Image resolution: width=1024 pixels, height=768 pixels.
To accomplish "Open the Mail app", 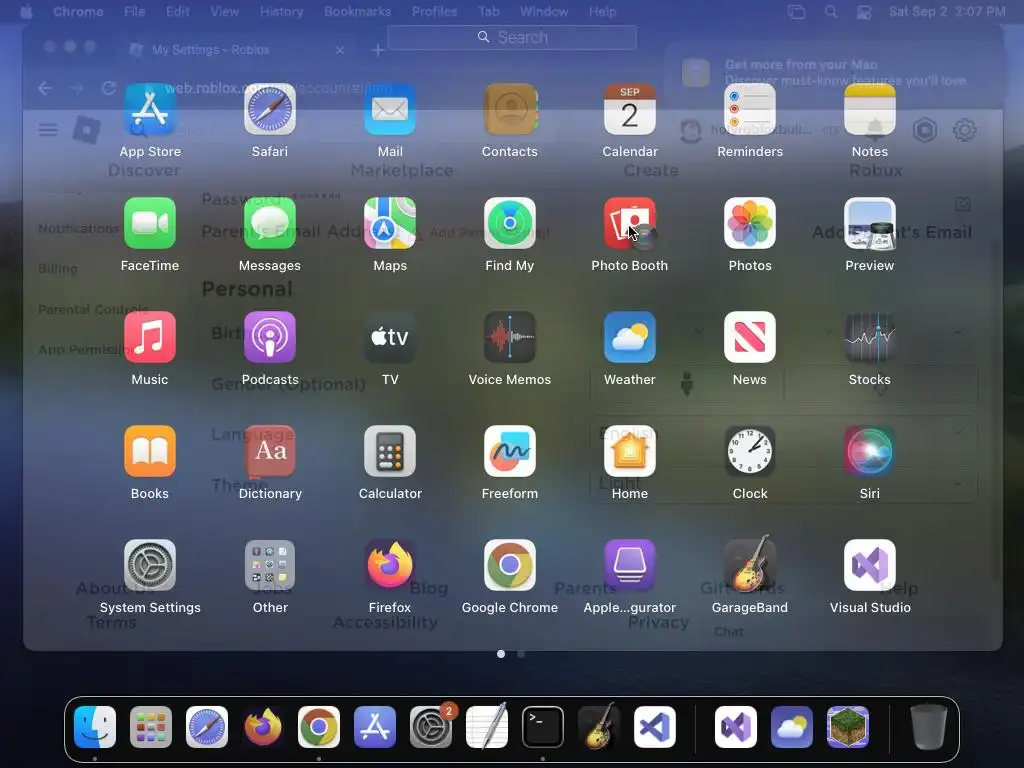I will [x=390, y=109].
